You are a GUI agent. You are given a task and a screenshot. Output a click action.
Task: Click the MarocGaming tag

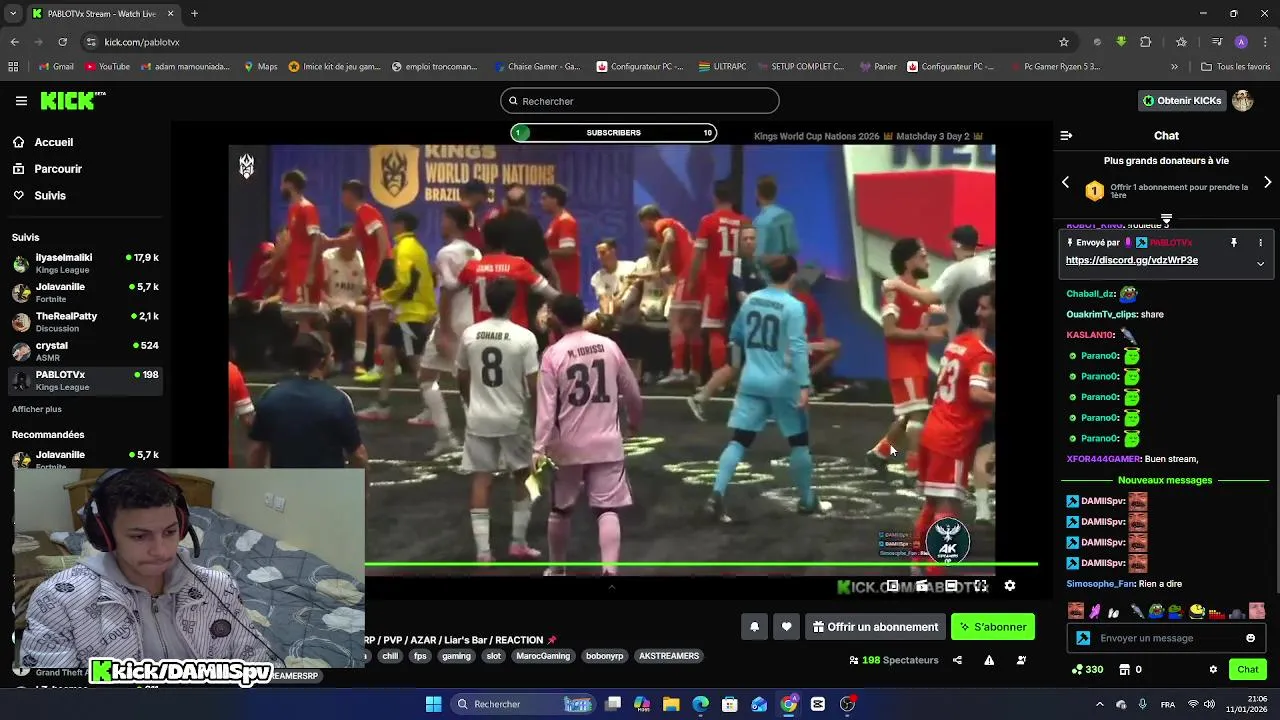tap(543, 656)
